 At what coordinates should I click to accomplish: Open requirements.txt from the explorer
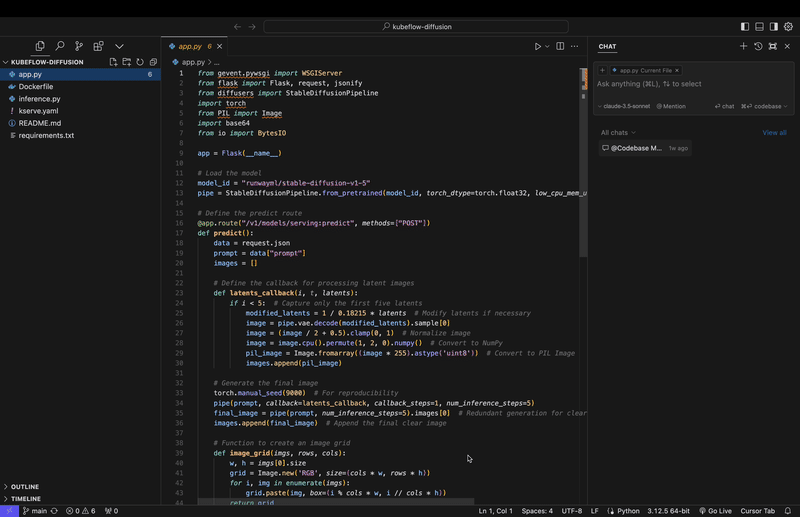[x=80, y=135]
